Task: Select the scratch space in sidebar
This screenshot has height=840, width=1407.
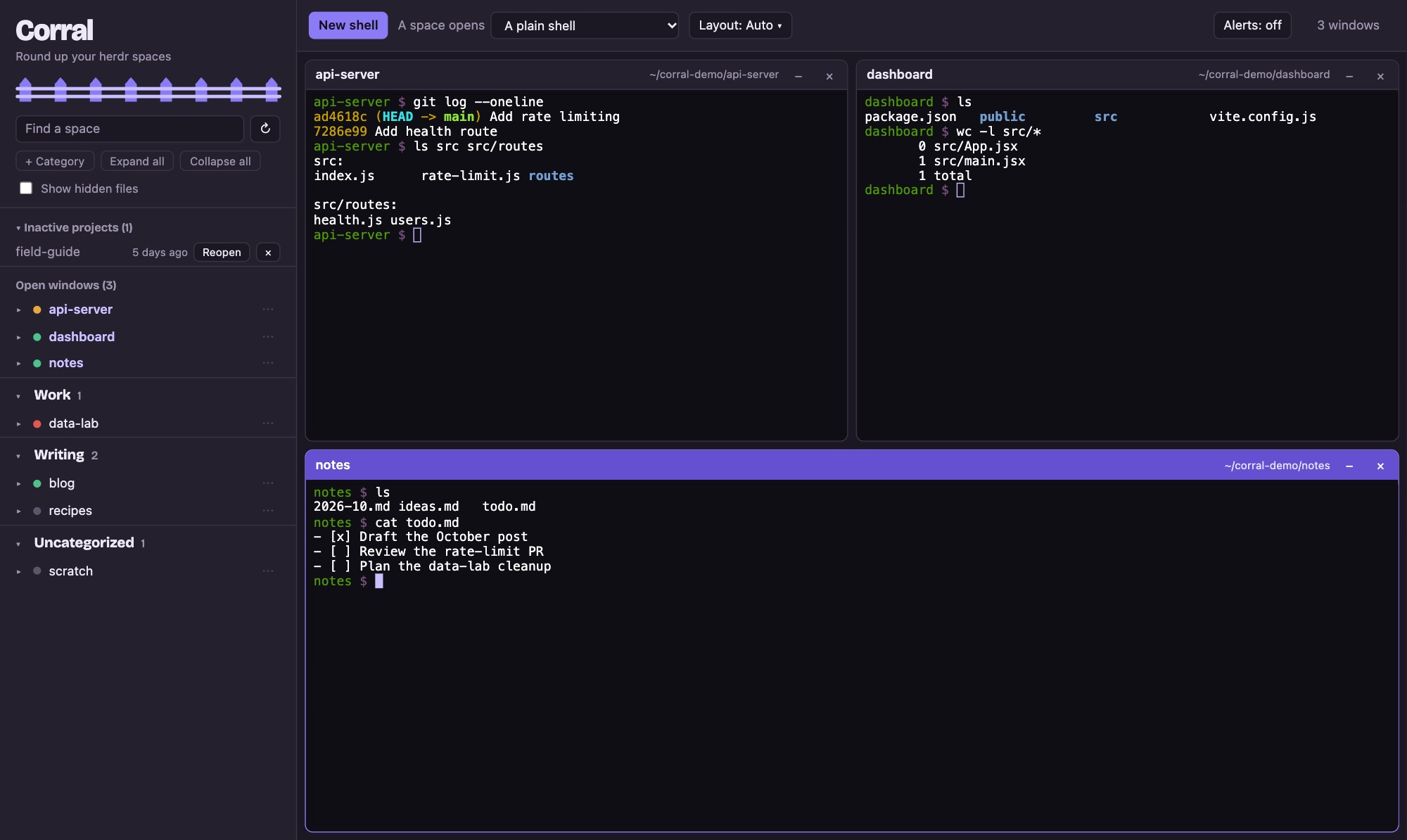Action: coord(71,571)
